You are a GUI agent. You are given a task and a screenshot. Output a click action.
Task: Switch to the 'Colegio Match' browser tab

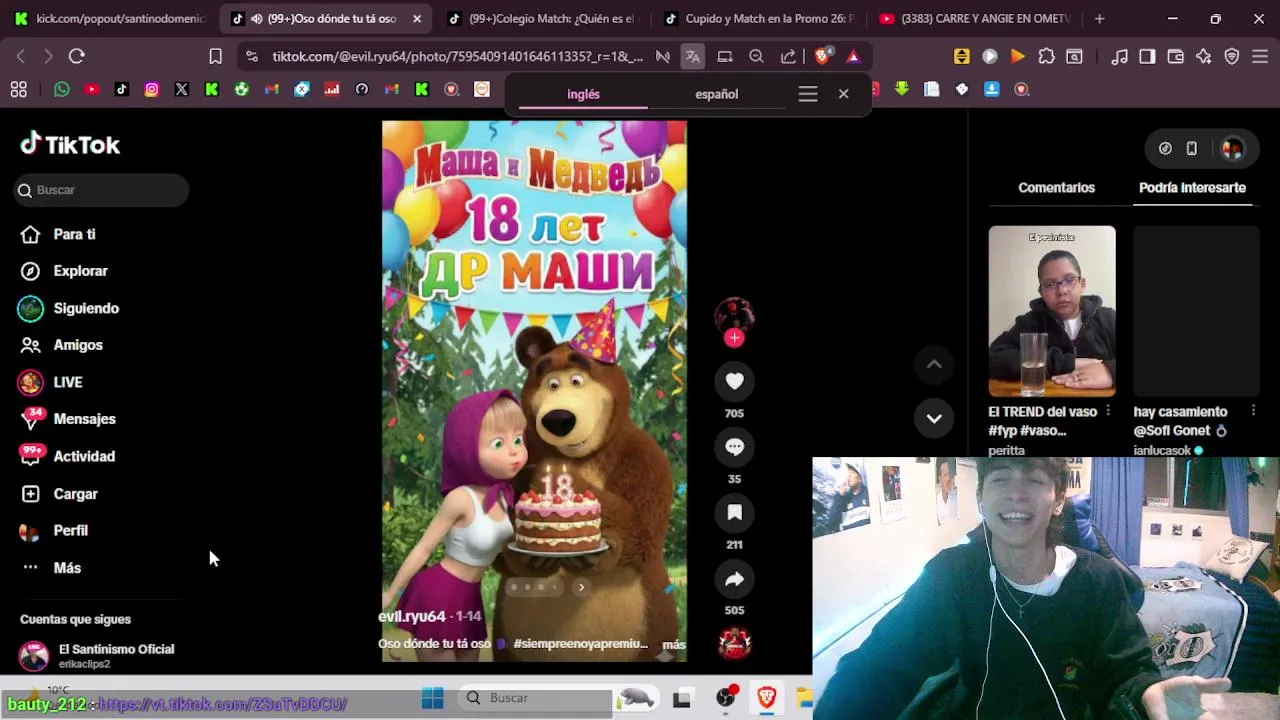[540, 18]
